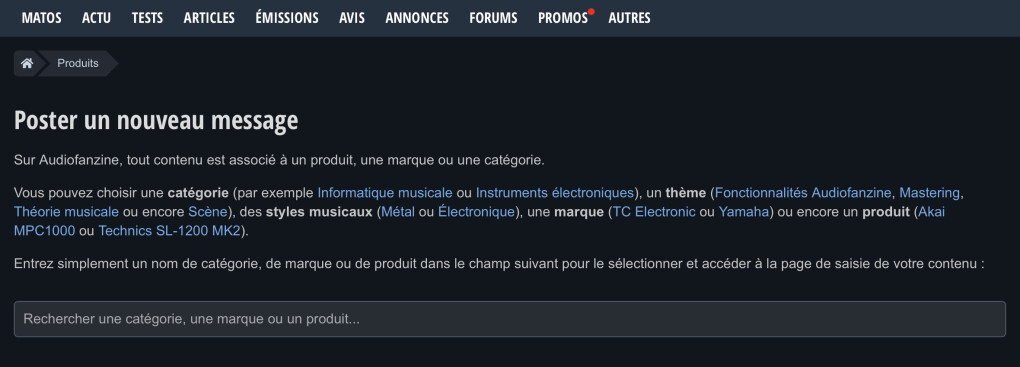Open the Théorie musicale link
The image size is (1020, 367).
point(66,211)
